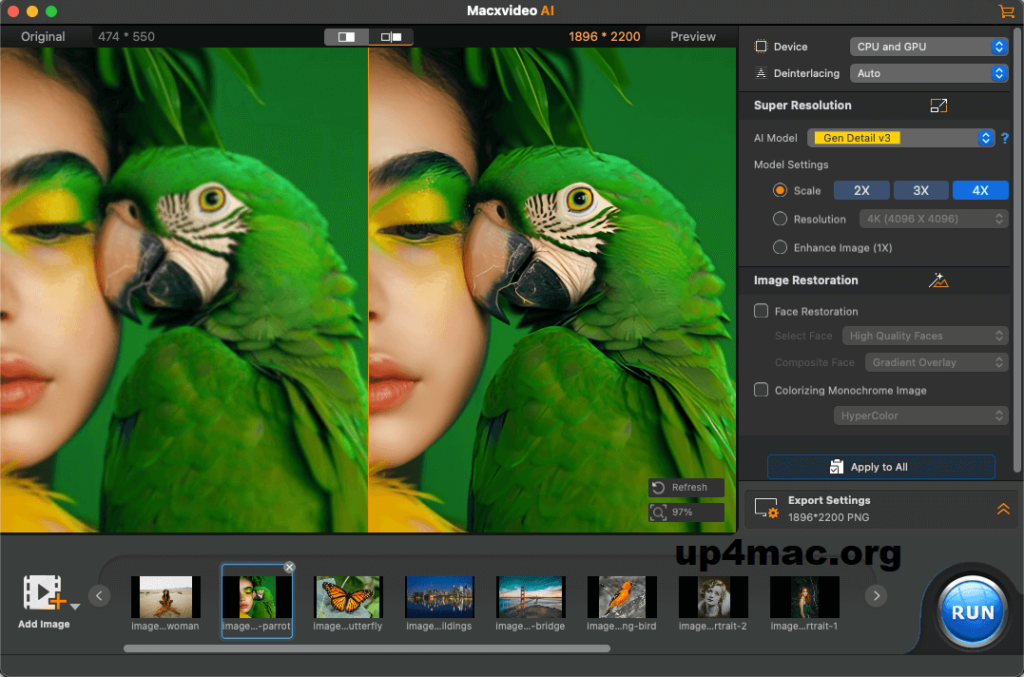Click the Add Image icon
This screenshot has height=677, width=1024.
[x=44, y=593]
